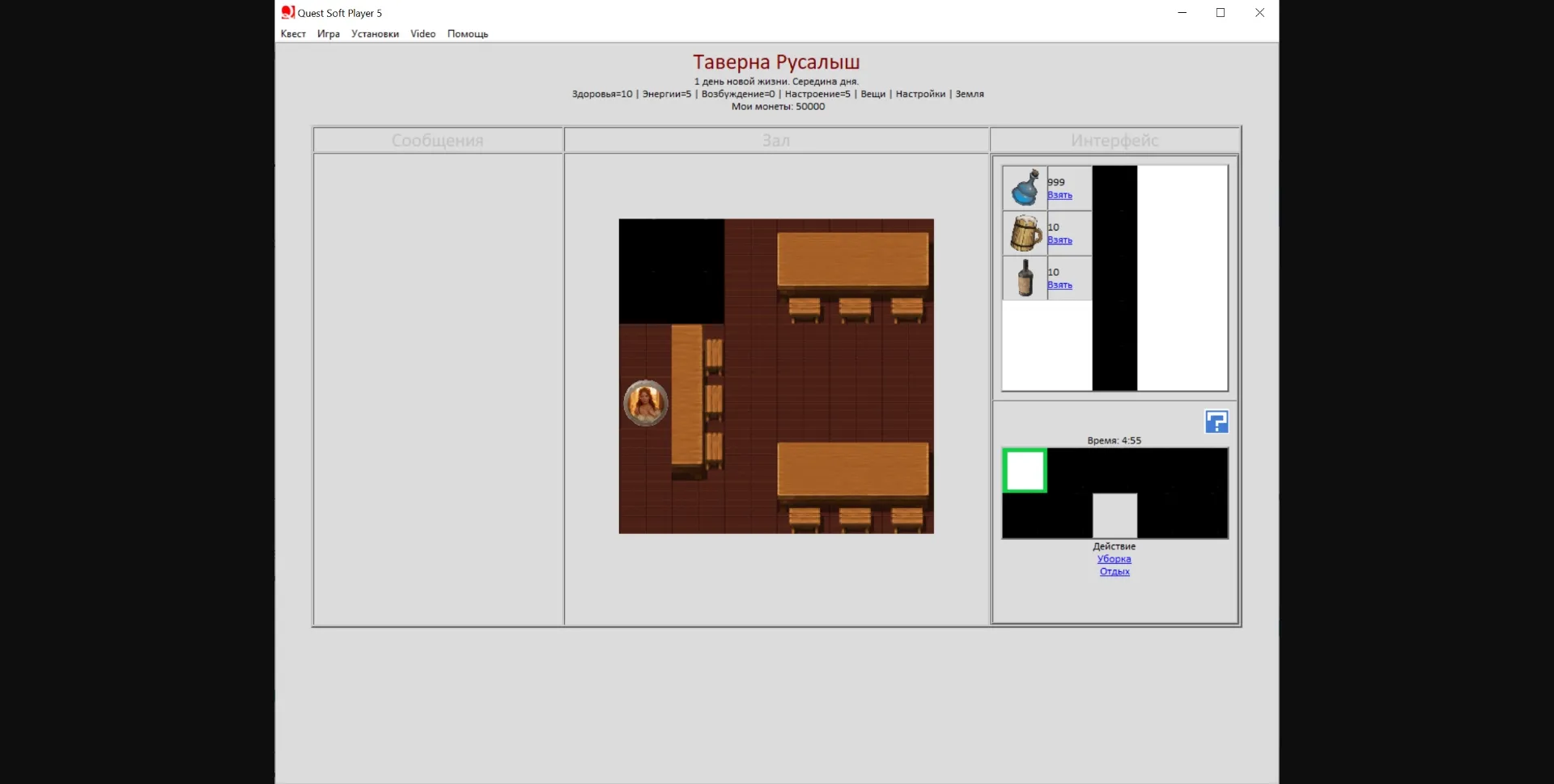Click Взять next to the beer mug
Screen dimensions: 1554x784
tap(1060, 239)
